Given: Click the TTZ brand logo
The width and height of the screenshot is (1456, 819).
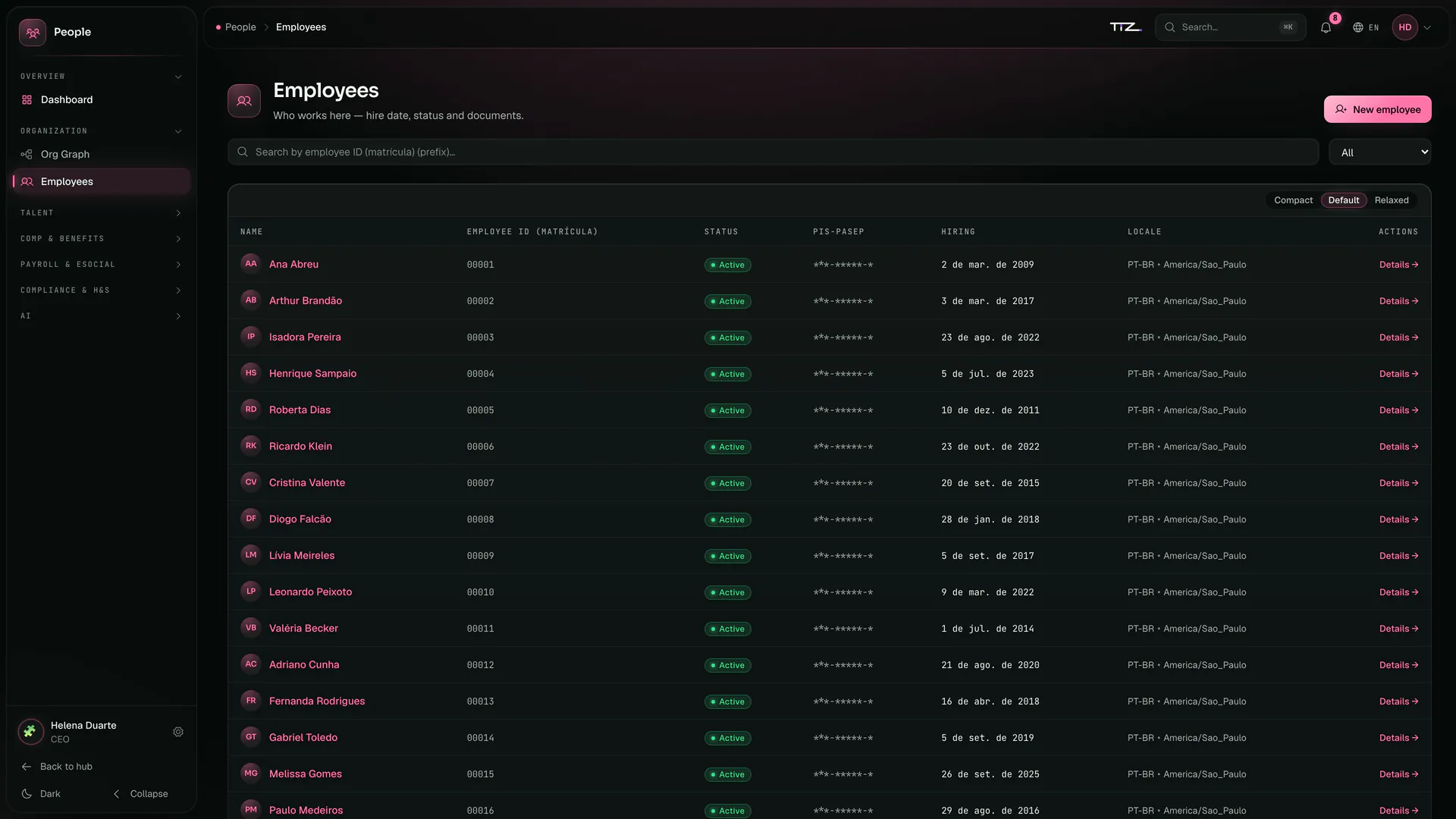Looking at the screenshot, I should pyautogui.click(x=1125, y=27).
